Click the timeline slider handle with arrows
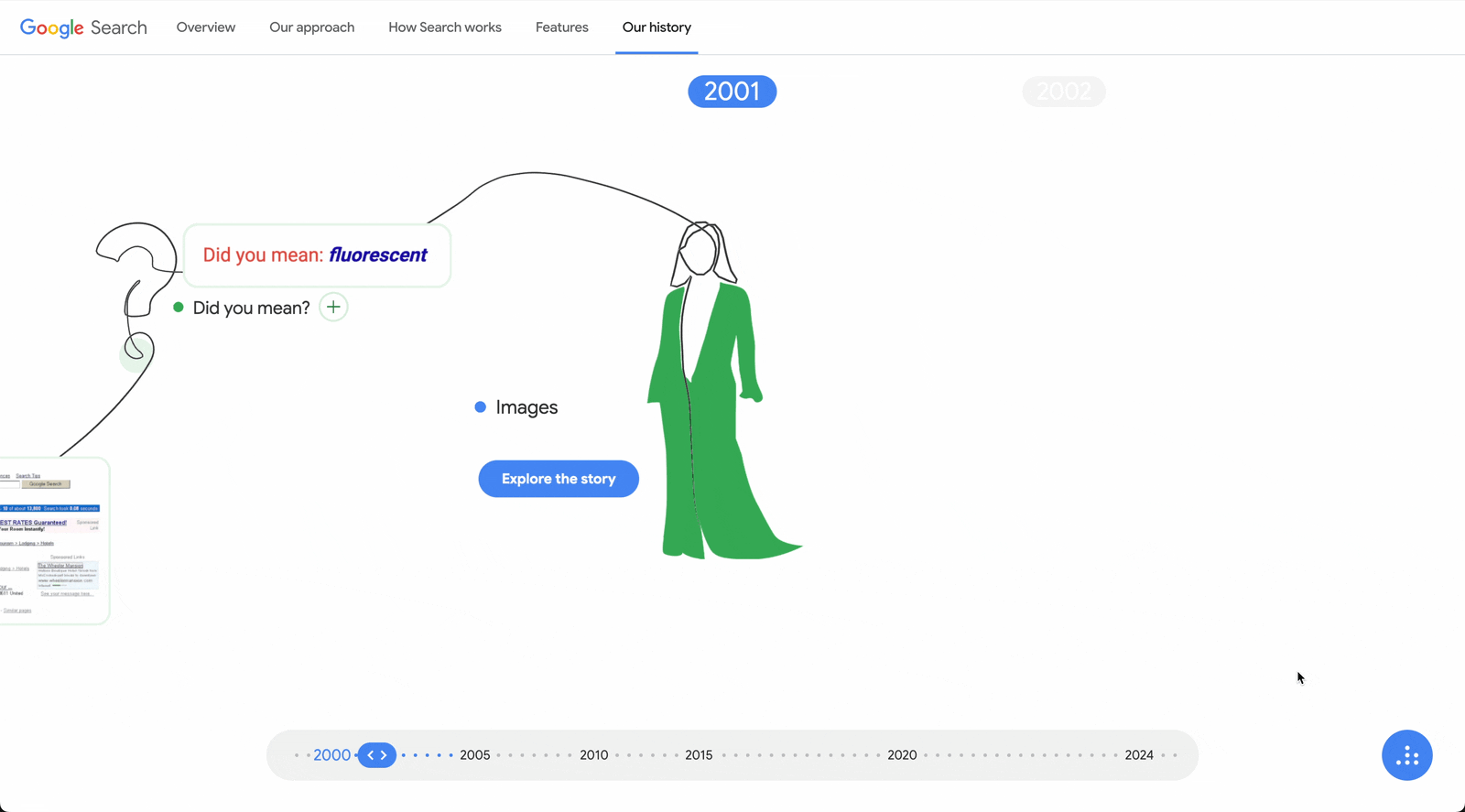 coord(377,755)
